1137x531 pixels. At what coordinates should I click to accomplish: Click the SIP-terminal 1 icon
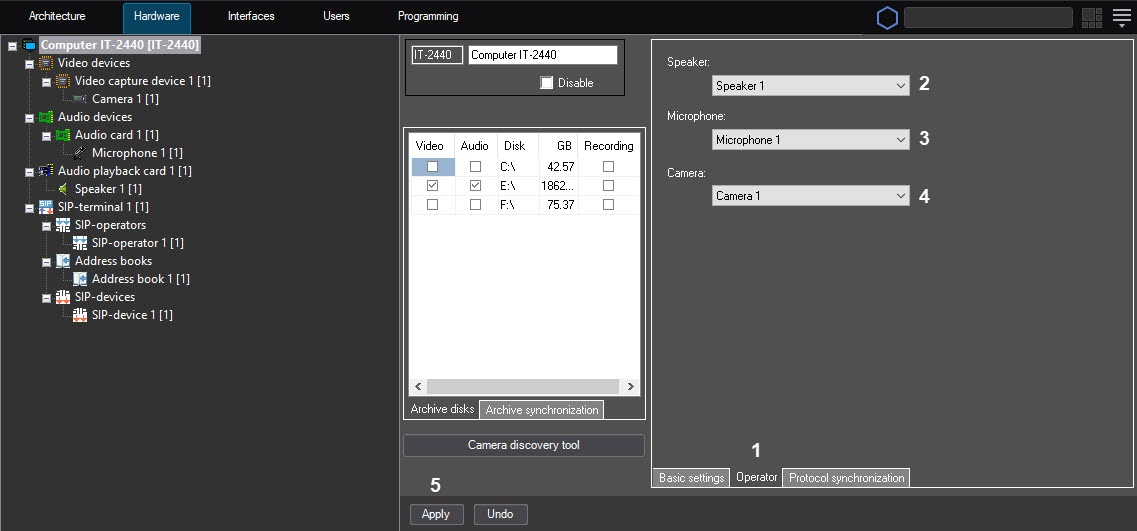pos(46,207)
